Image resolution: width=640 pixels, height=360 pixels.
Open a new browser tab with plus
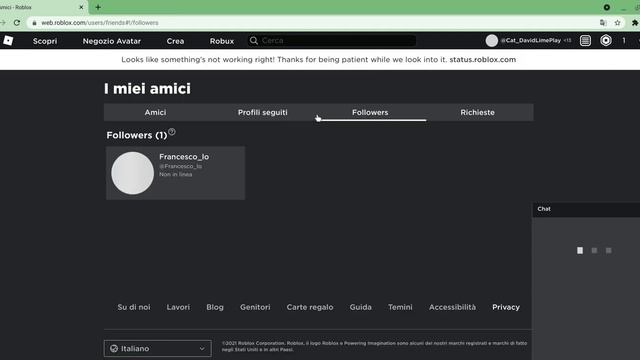click(98, 7)
